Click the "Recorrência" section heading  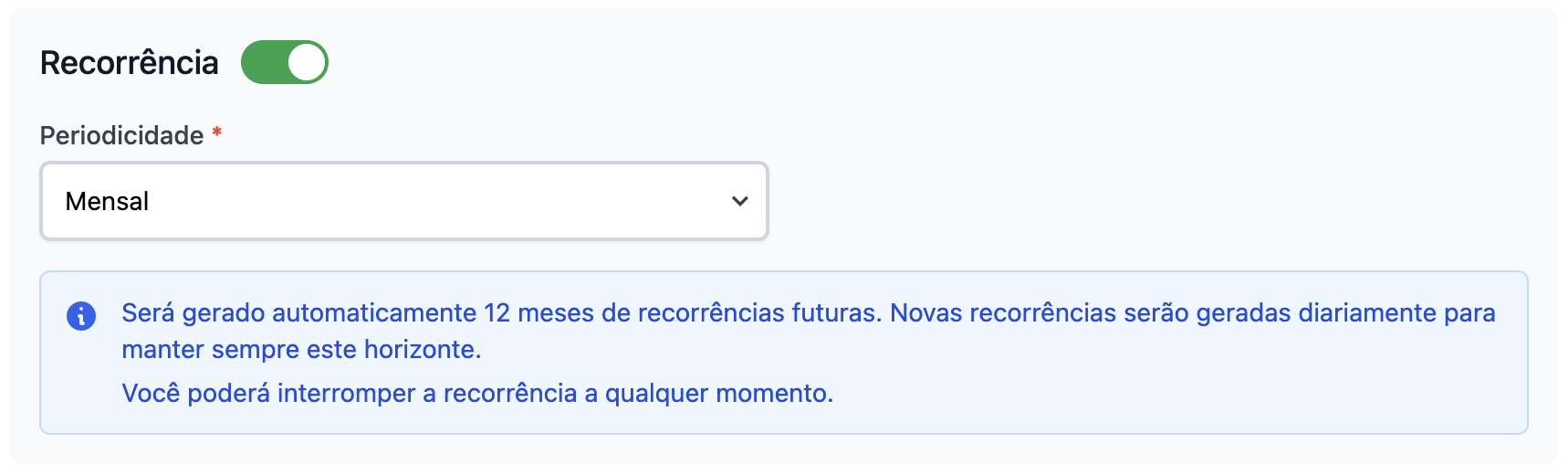click(x=130, y=62)
